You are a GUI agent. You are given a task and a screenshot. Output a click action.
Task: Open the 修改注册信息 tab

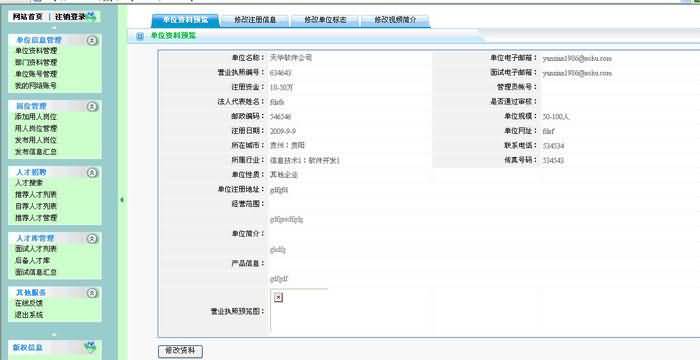coord(255,20)
